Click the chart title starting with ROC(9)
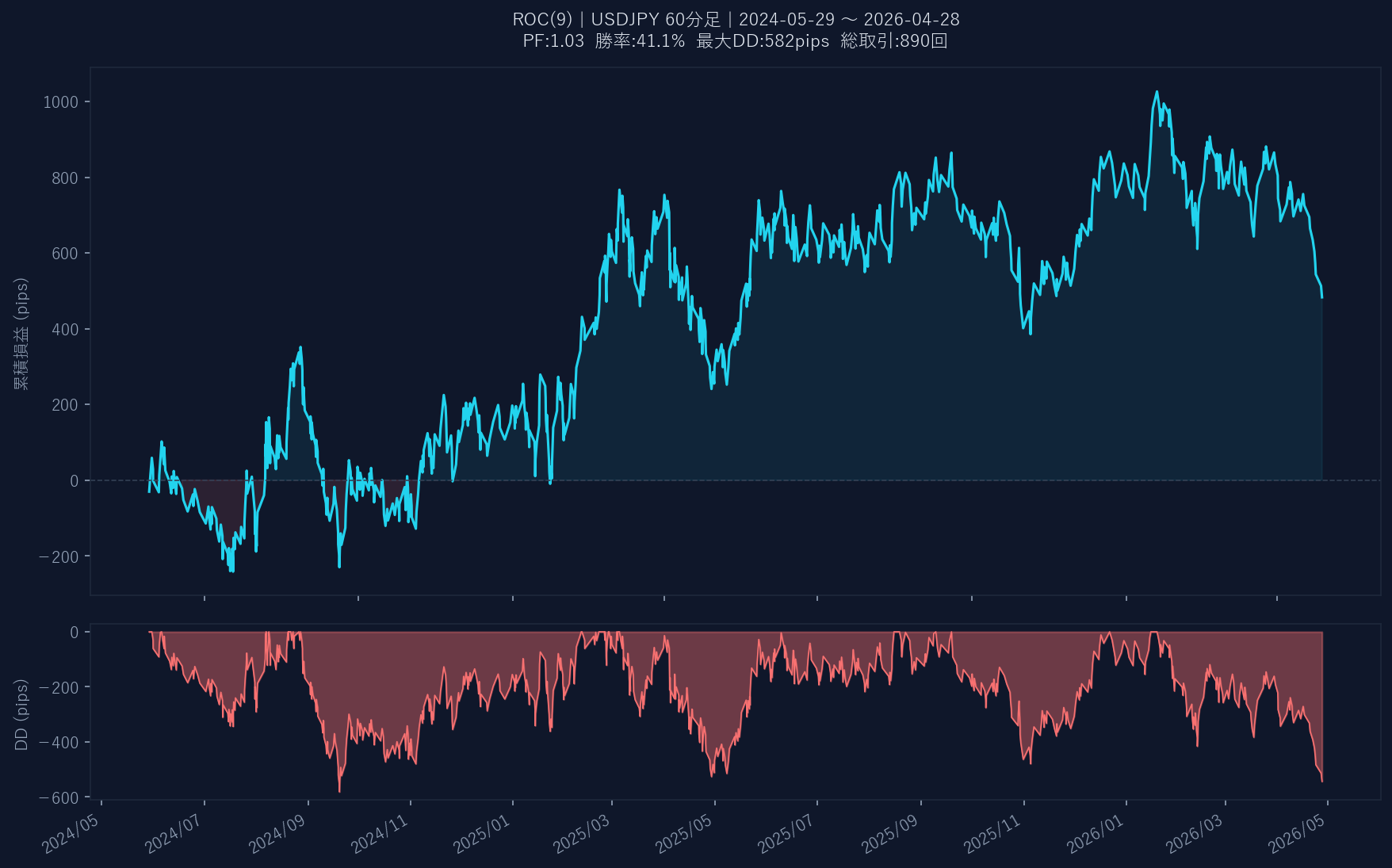Viewport: 1392px width, 868px height. (736, 19)
